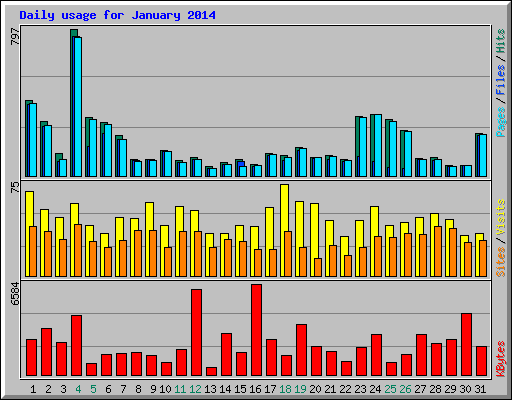The height and width of the screenshot is (400, 512).
Task: Click the red KBytes bar for day 30
Action: pos(466,345)
